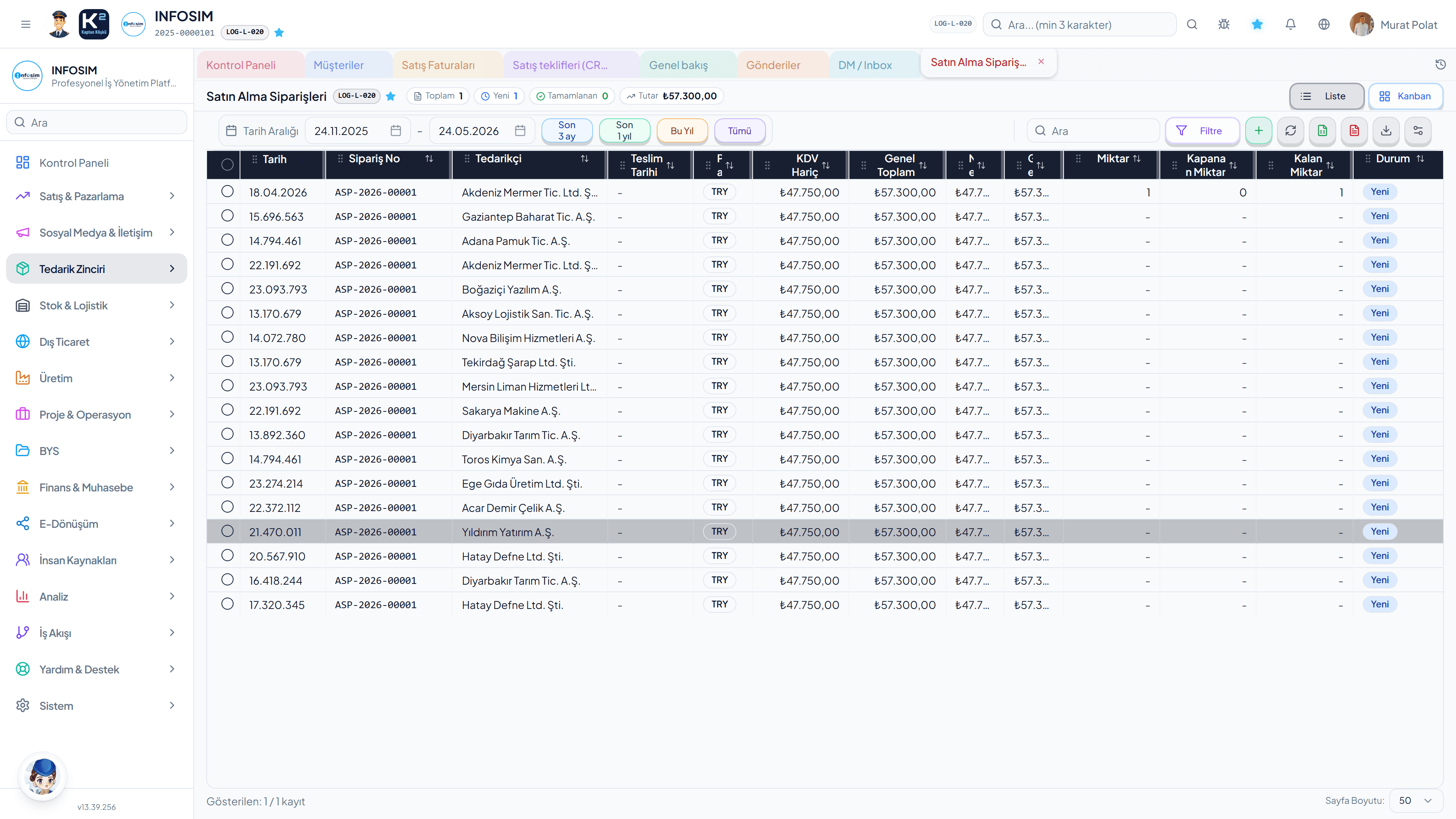Switch to the Gönderiler tab
Viewport: 1456px width, 819px height.
[x=773, y=65]
